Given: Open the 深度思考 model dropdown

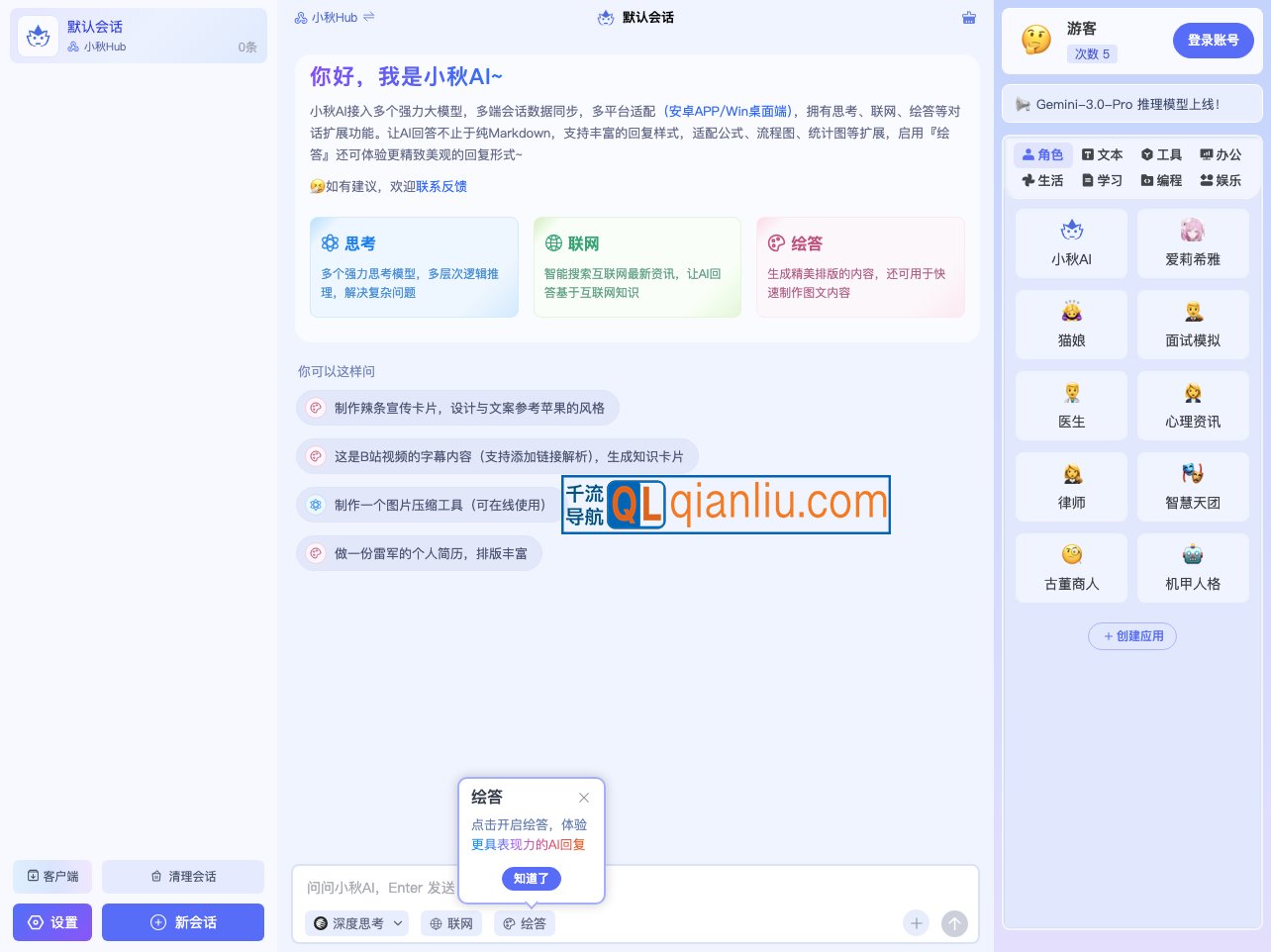Looking at the screenshot, I should click(x=356, y=923).
